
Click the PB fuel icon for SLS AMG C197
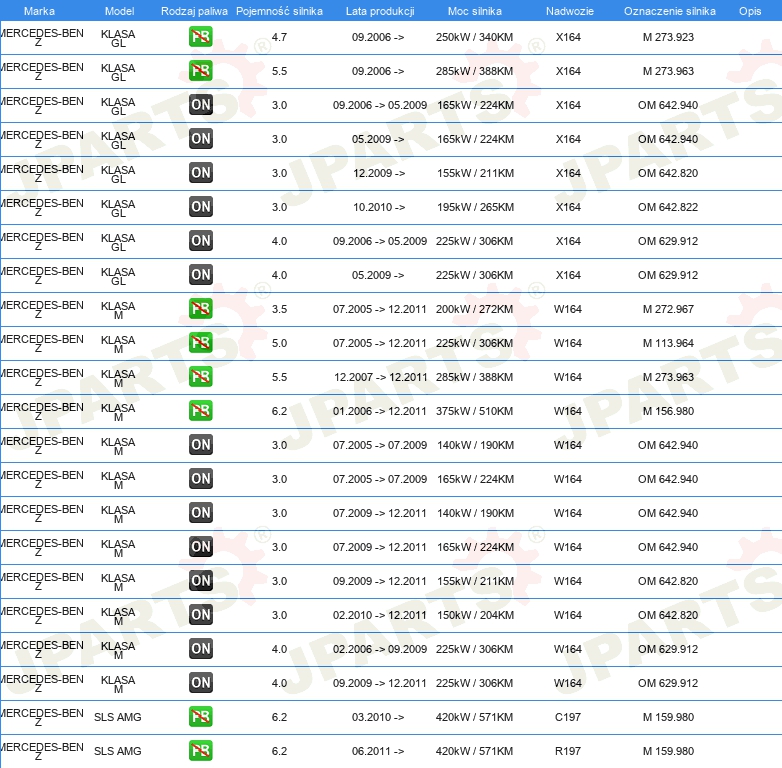[201, 717]
